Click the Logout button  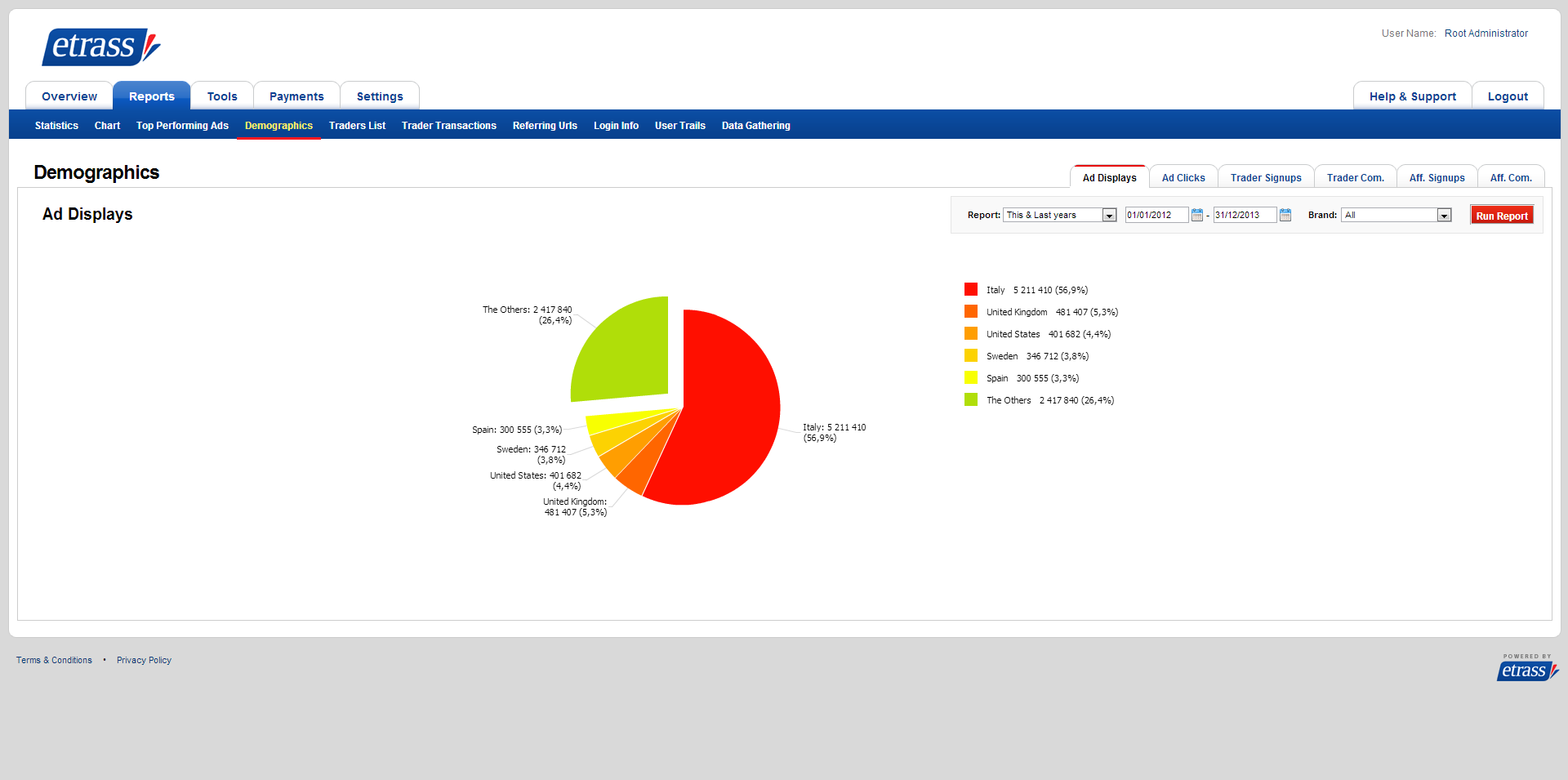pos(1508,96)
